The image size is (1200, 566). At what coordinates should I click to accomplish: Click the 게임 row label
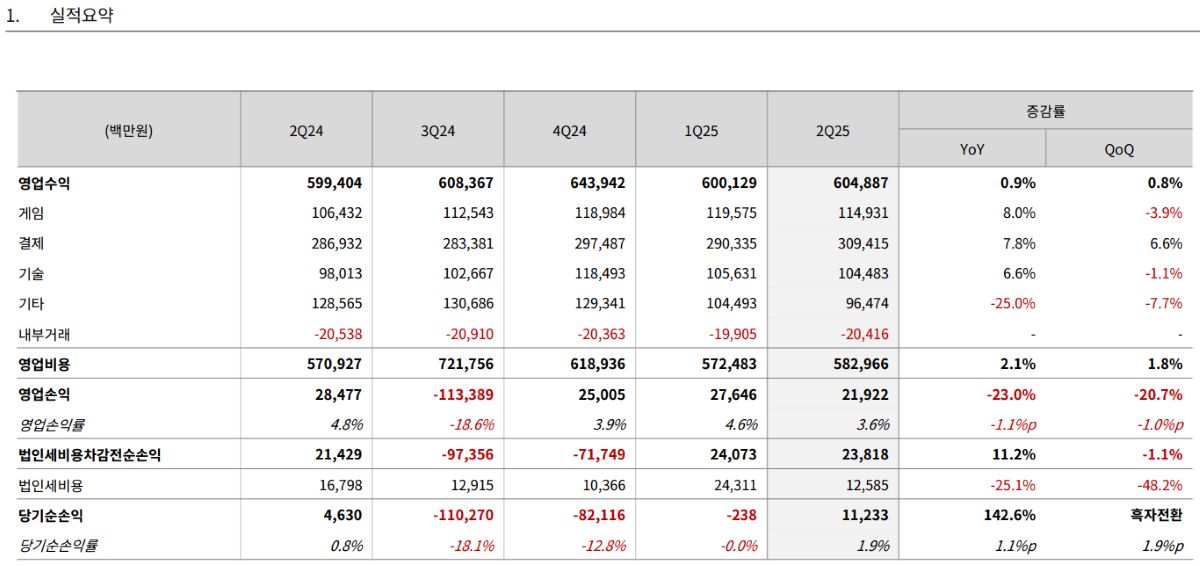(x=31, y=213)
